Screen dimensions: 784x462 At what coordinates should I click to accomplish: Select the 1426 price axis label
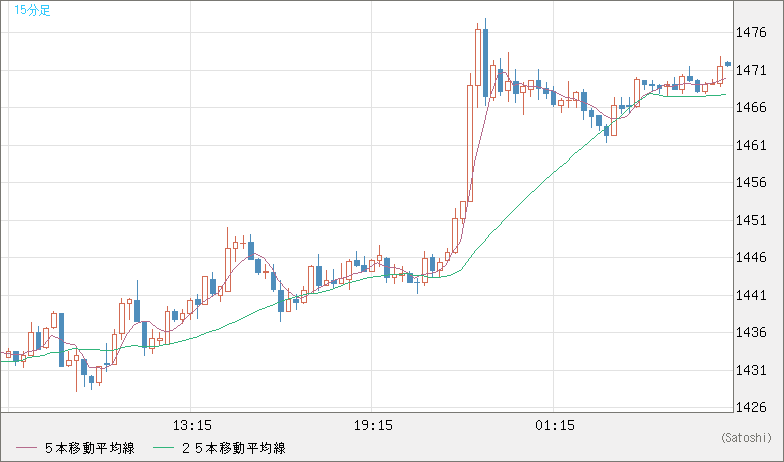[x=751, y=408]
